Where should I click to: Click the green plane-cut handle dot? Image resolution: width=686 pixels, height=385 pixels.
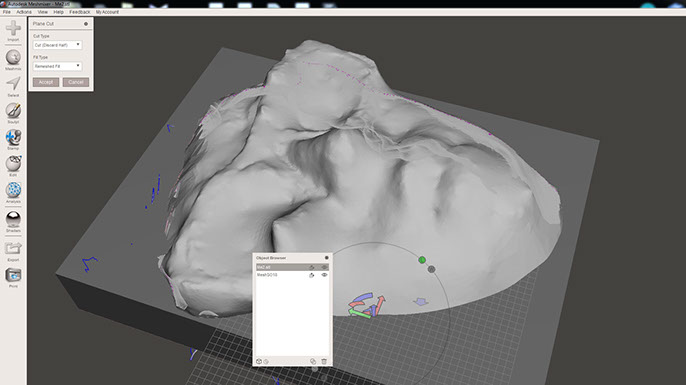pos(422,260)
